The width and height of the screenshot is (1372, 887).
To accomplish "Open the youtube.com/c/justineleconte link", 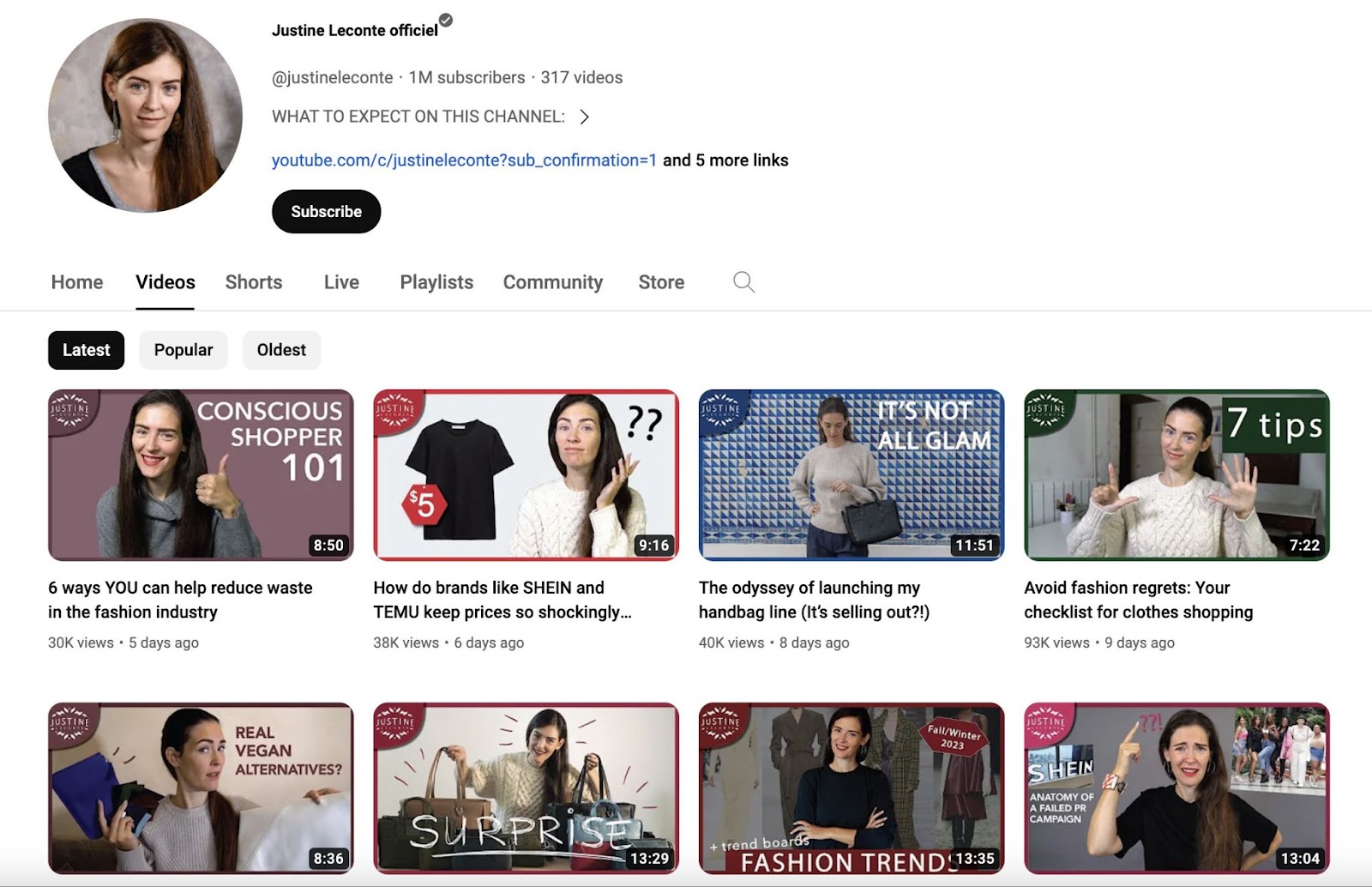I will pyautogui.click(x=463, y=160).
